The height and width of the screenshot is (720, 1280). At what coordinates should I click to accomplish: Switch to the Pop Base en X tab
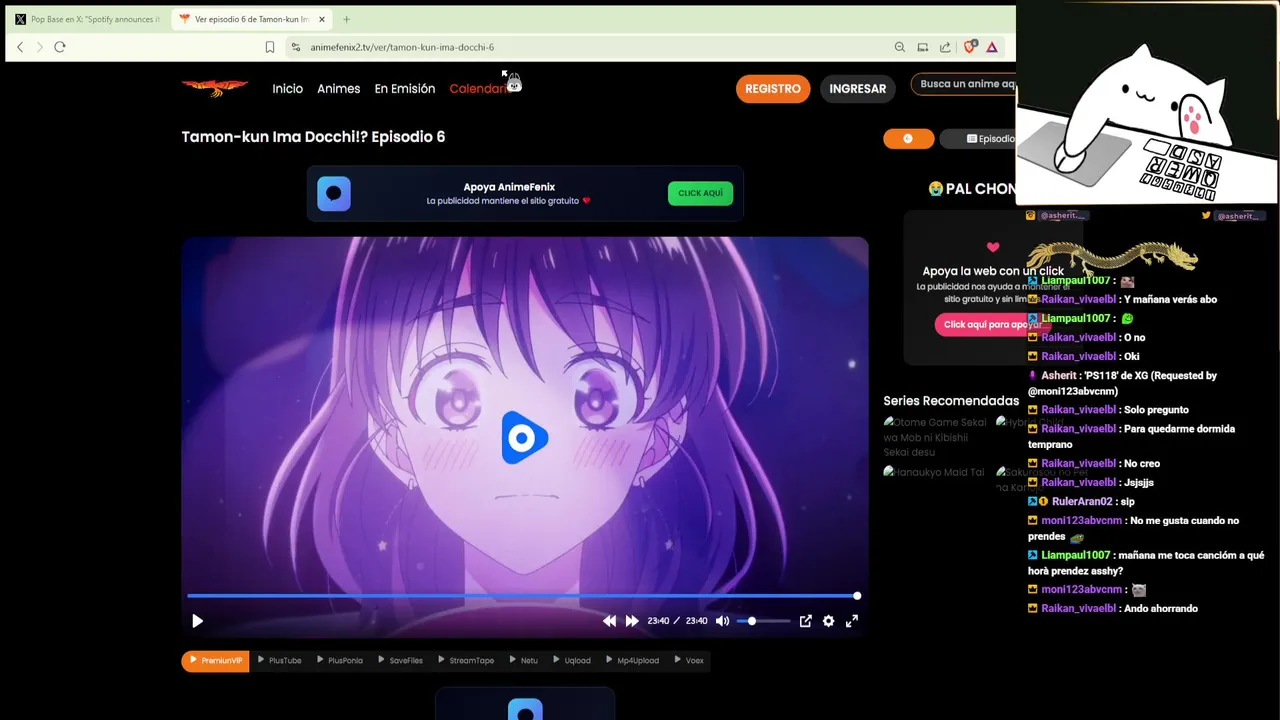tap(87, 19)
